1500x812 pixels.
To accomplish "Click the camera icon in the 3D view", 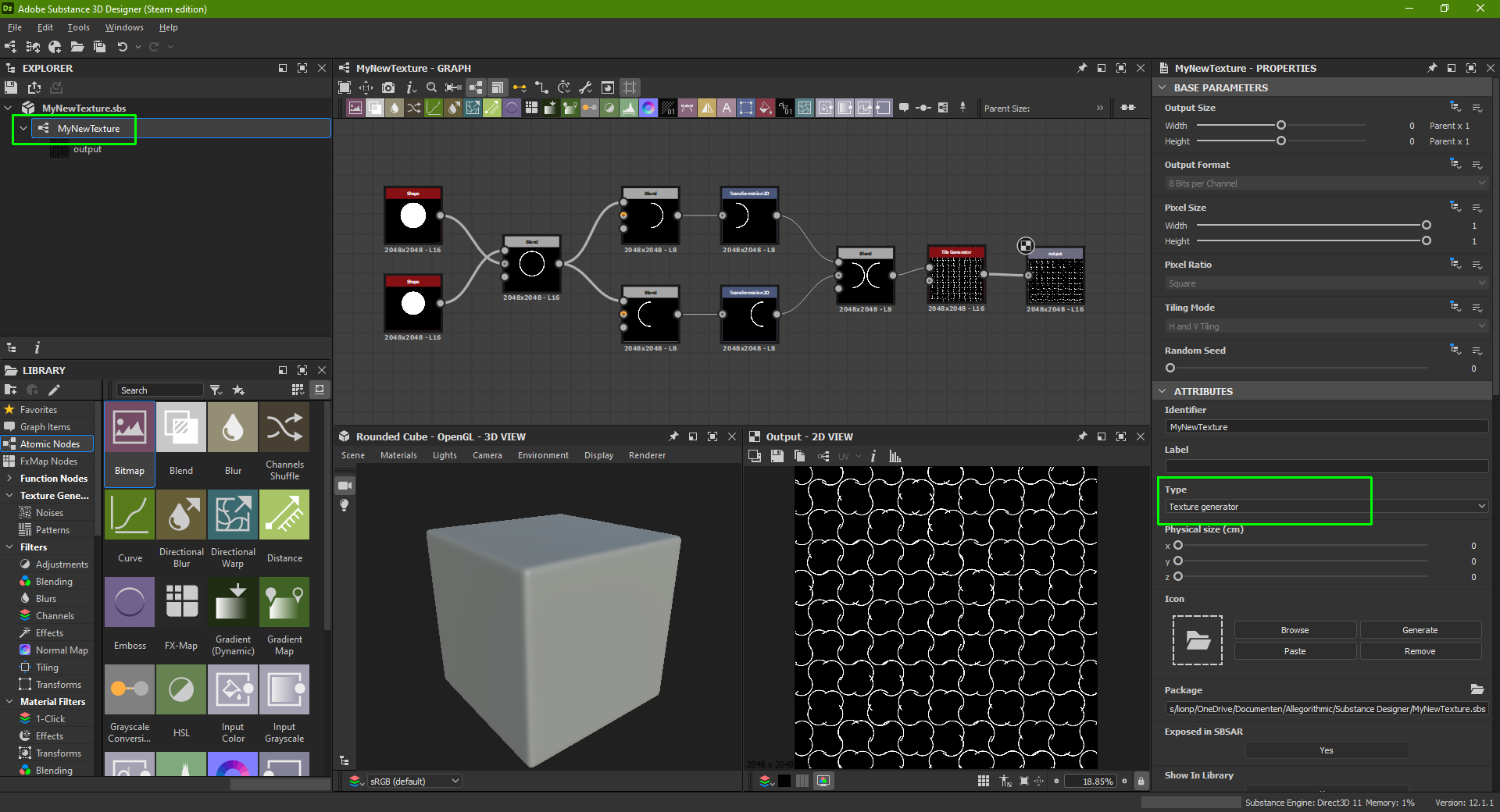I will tap(345, 486).
